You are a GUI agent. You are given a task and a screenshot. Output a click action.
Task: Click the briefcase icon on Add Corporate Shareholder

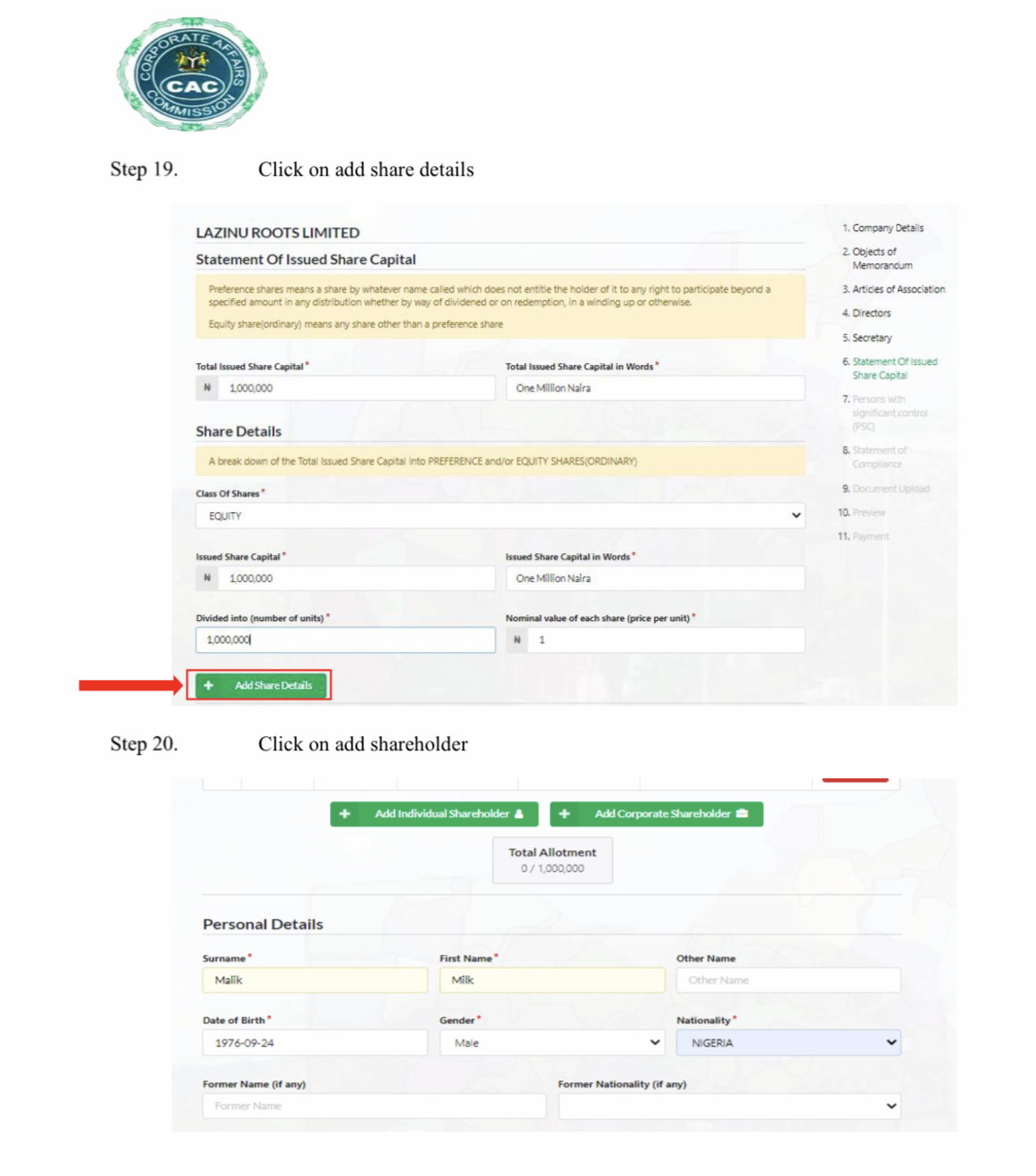pos(742,814)
